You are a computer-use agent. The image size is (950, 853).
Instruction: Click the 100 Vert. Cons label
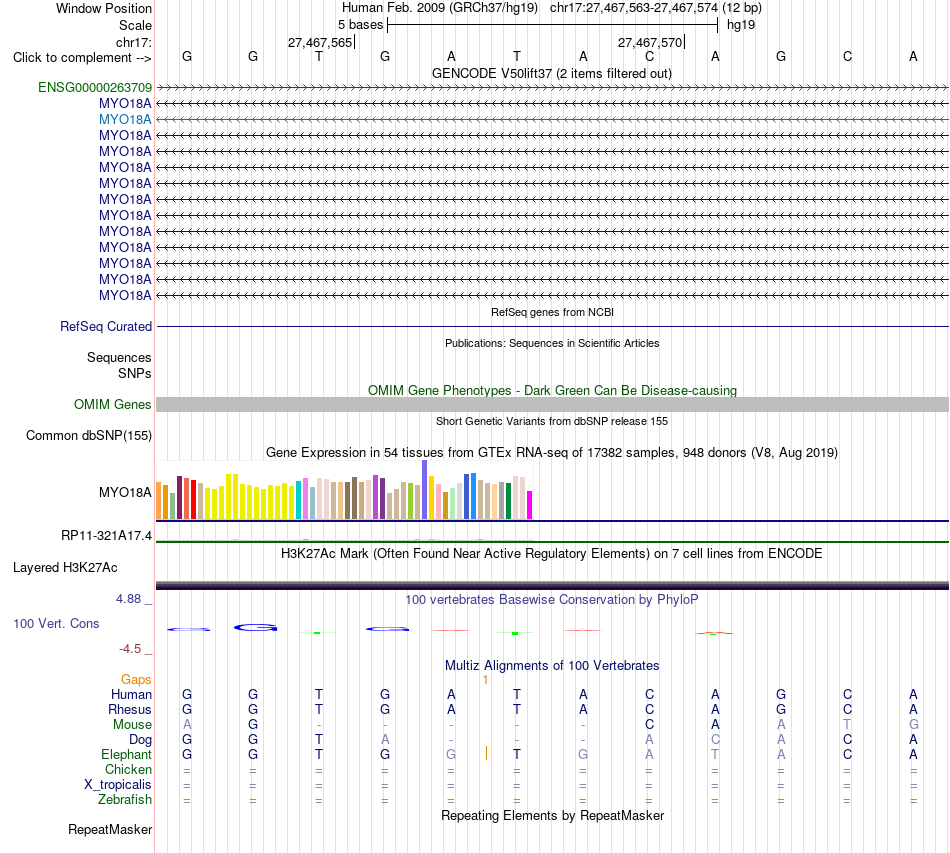(x=56, y=623)
